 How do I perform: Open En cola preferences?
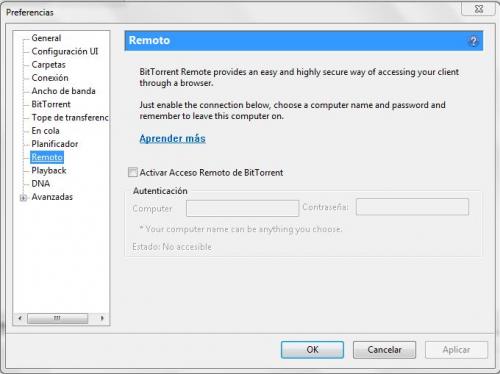(45, 131)
